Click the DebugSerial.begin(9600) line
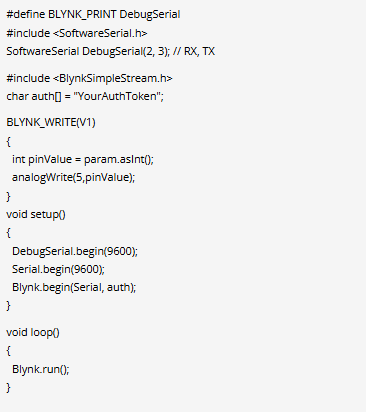 coord(75,251)
